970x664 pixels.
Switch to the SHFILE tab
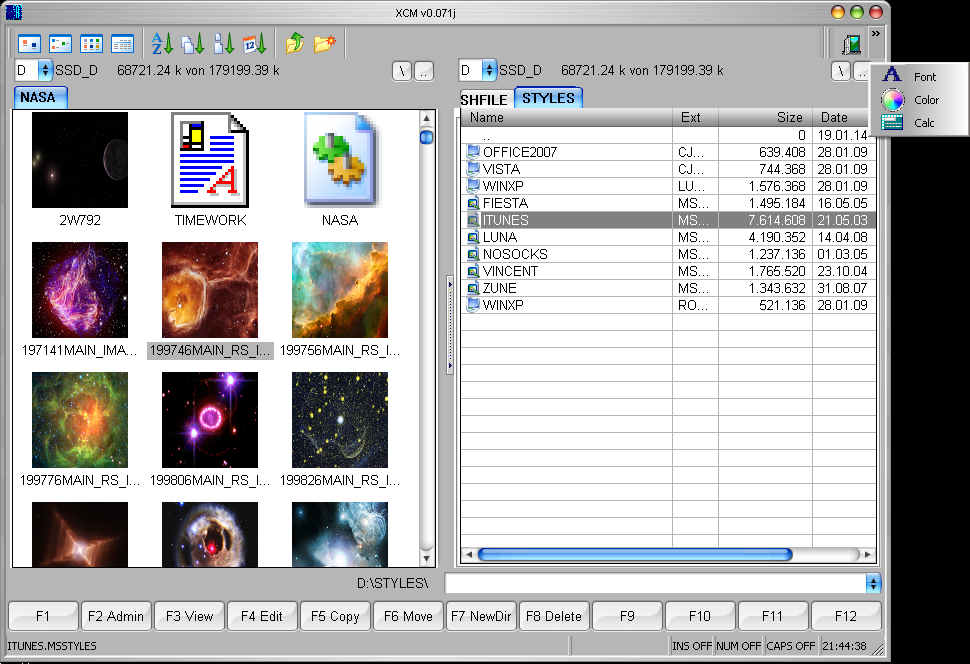point(484,99)
